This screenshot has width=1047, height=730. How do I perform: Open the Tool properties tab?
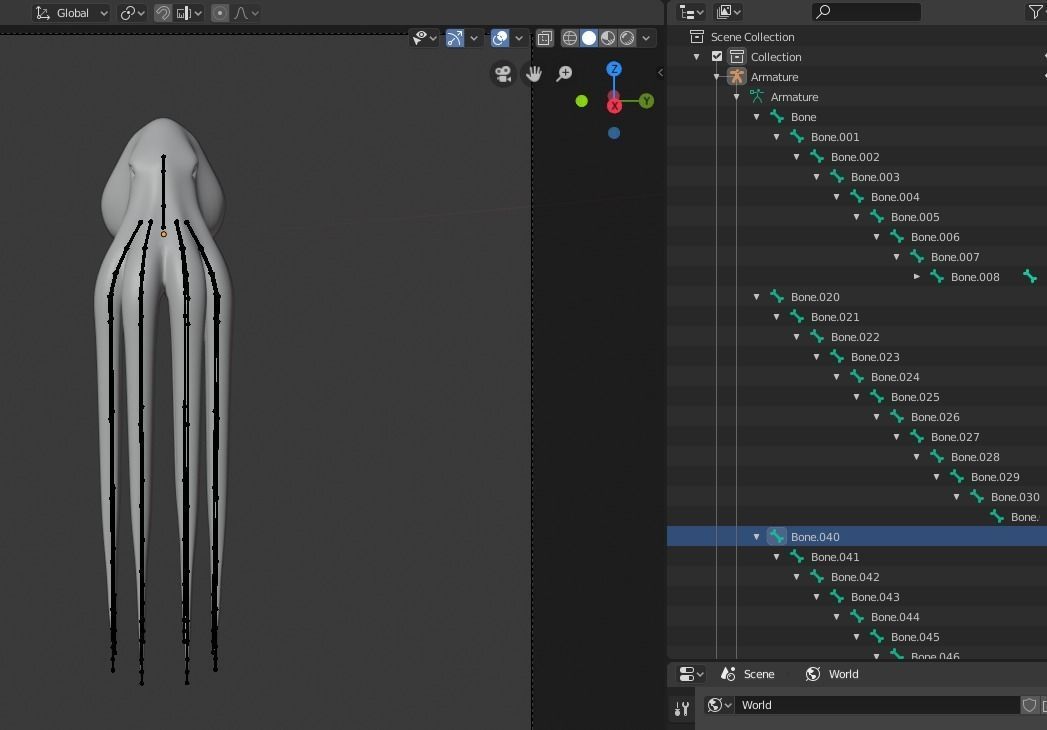tap(681, 709)
